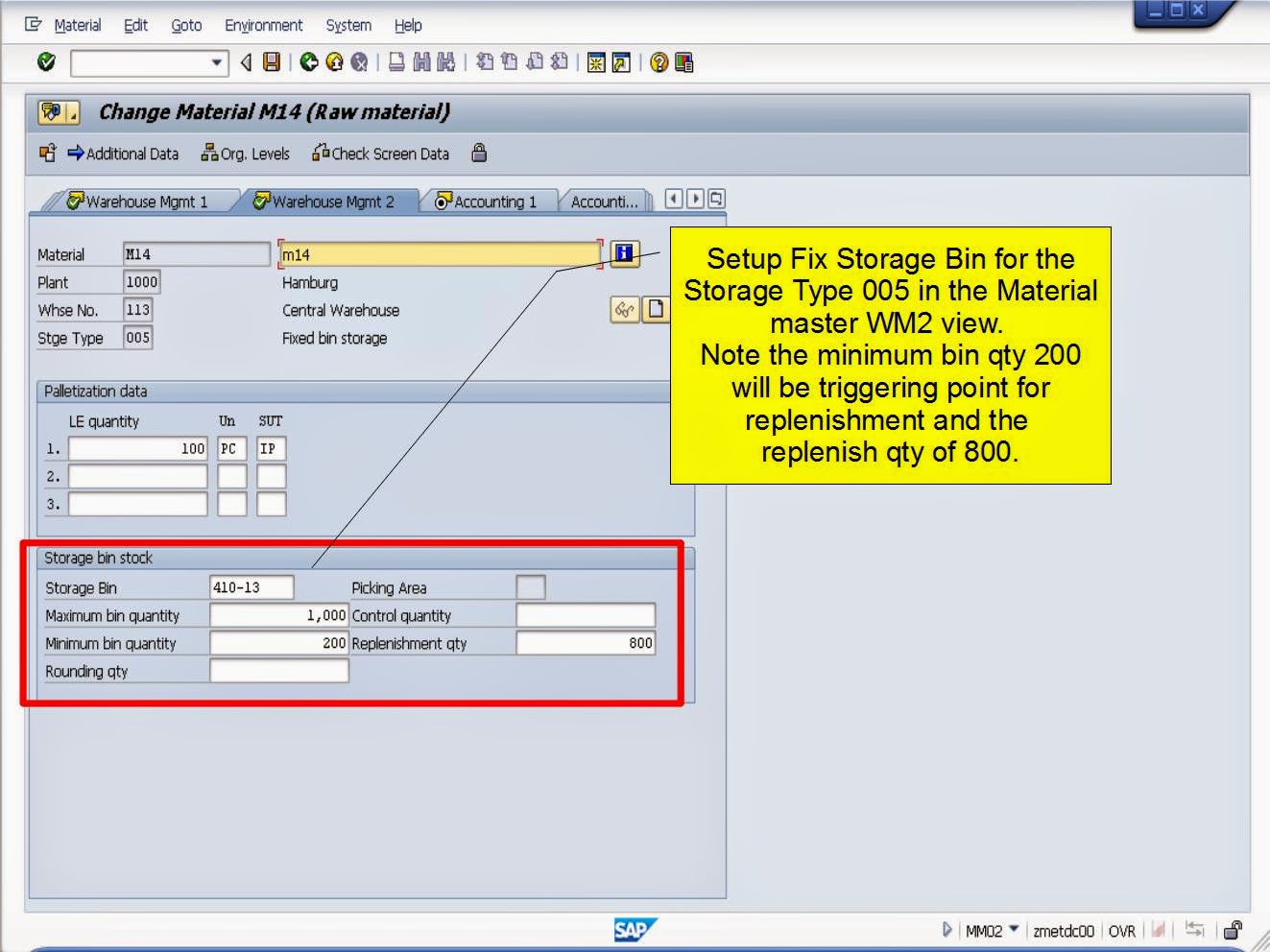This screenshot has height=952, width=1270.
Task: Click the Cancel icon in the toolbar
Action: (358, 63)
